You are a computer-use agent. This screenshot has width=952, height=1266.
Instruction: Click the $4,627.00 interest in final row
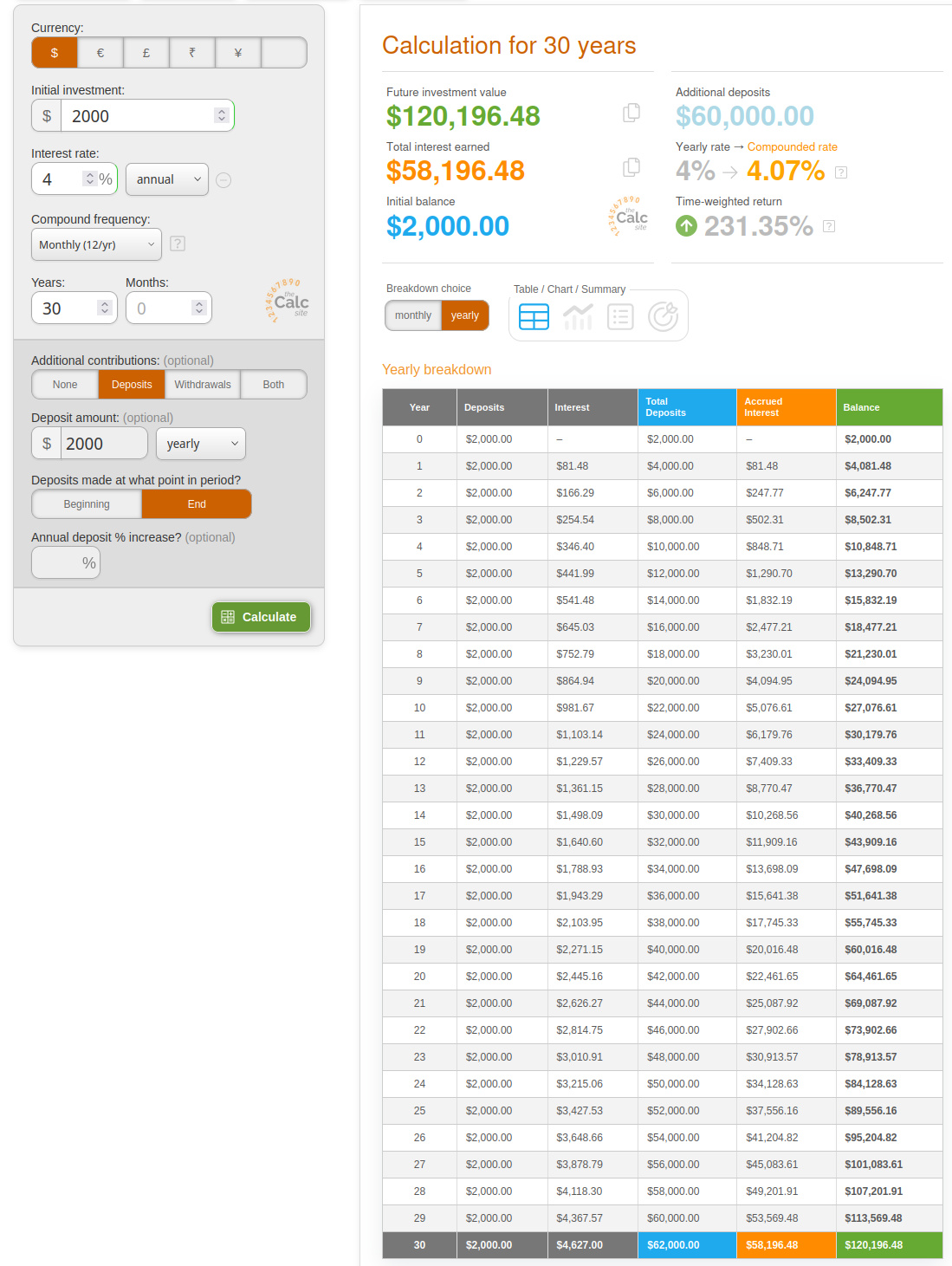580,1245
